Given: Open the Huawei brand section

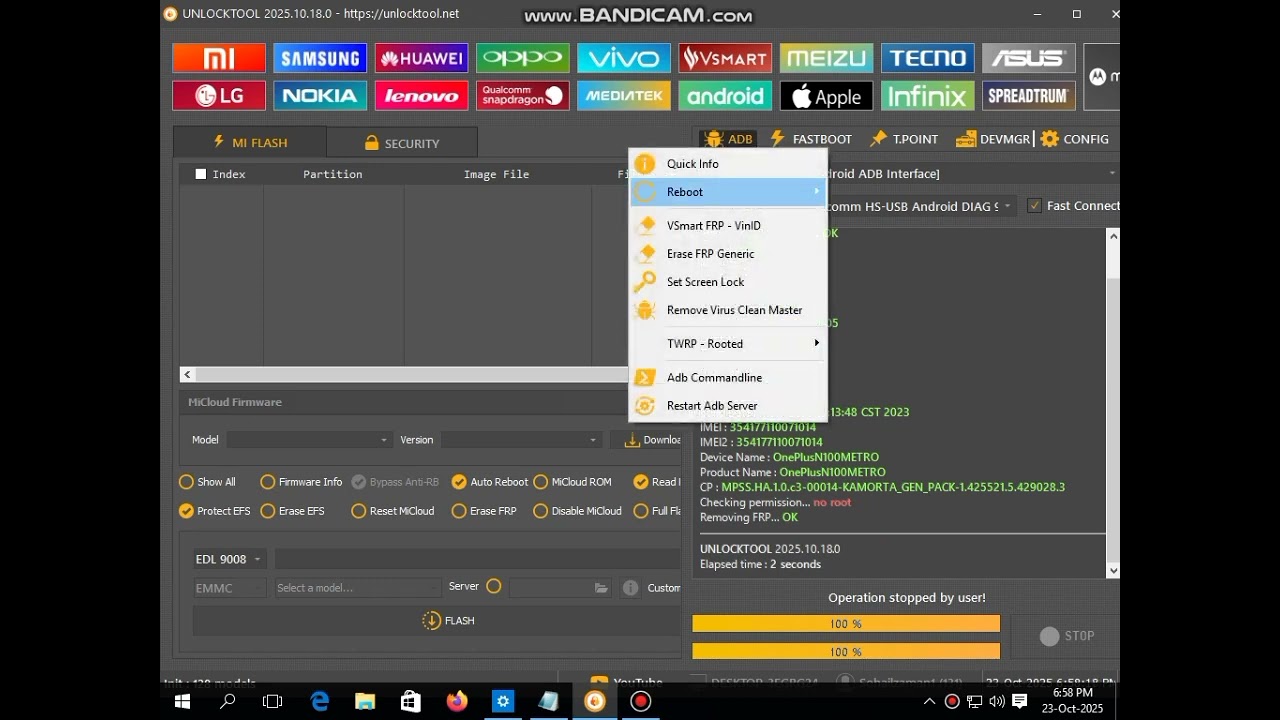Looking at the screenshot, I should (422, 58).
